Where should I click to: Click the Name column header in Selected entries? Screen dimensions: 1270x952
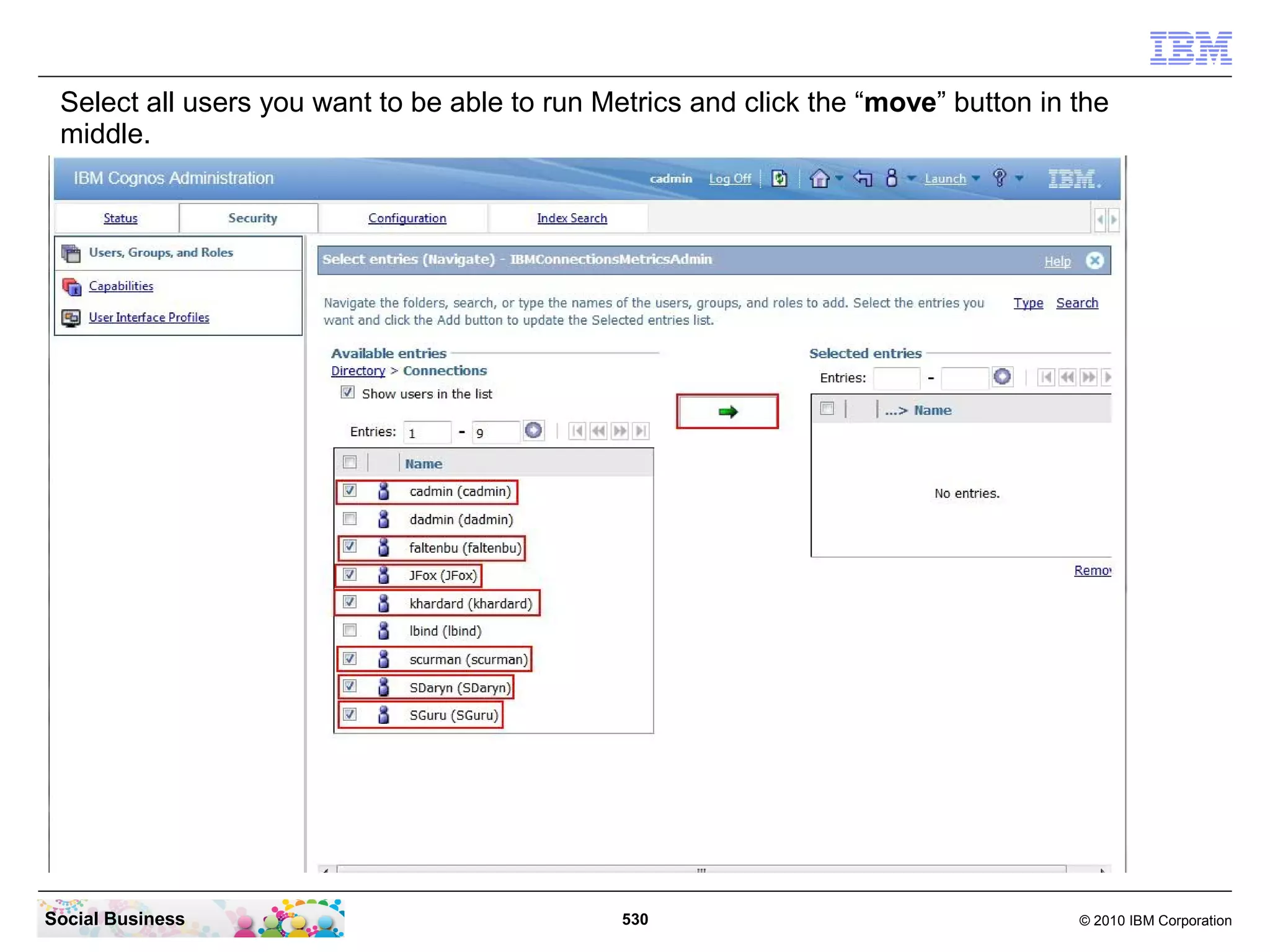tap(932, 410)
